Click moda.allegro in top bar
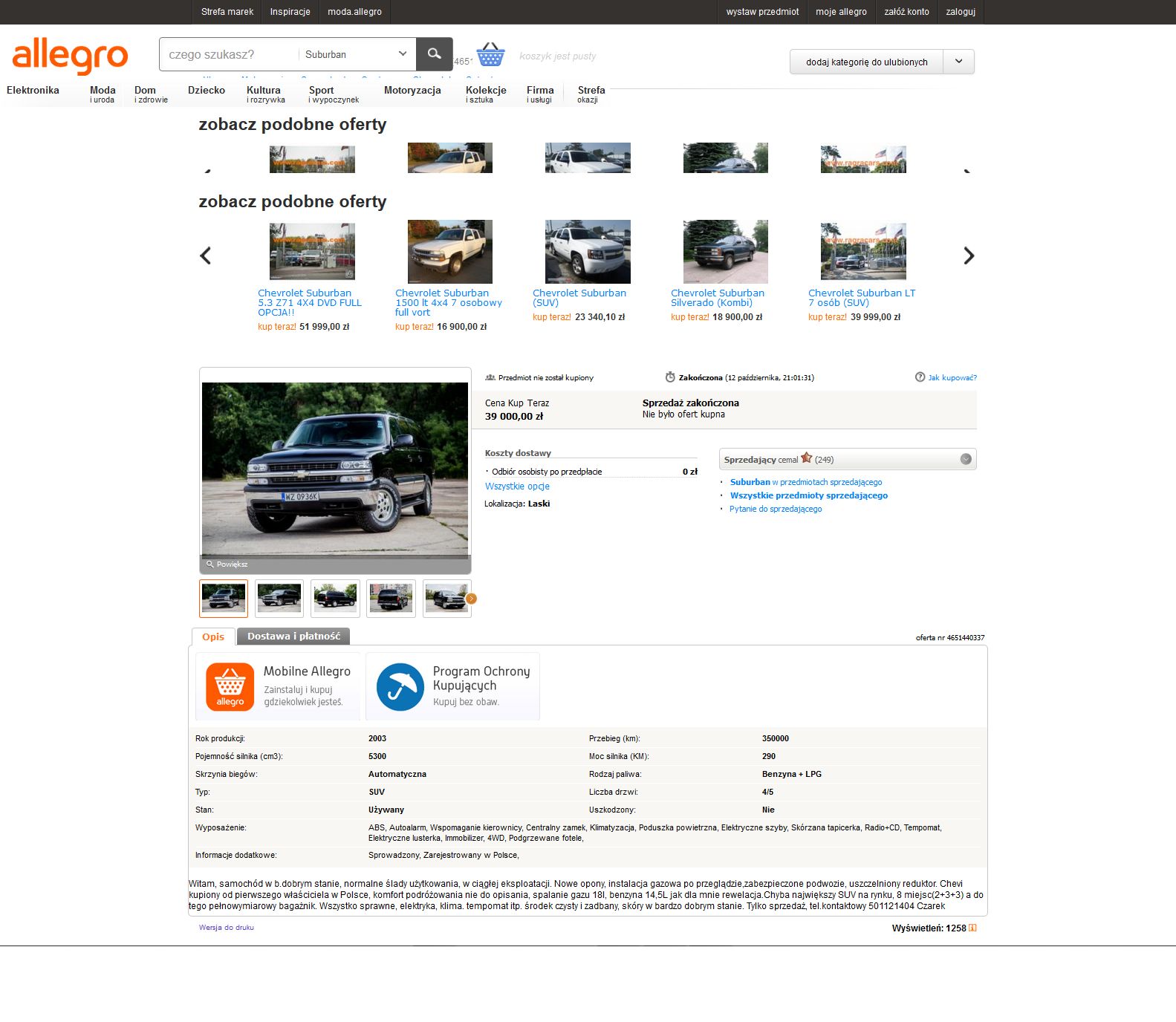This screenshot has width=1176, height=1022. [355, 12]
